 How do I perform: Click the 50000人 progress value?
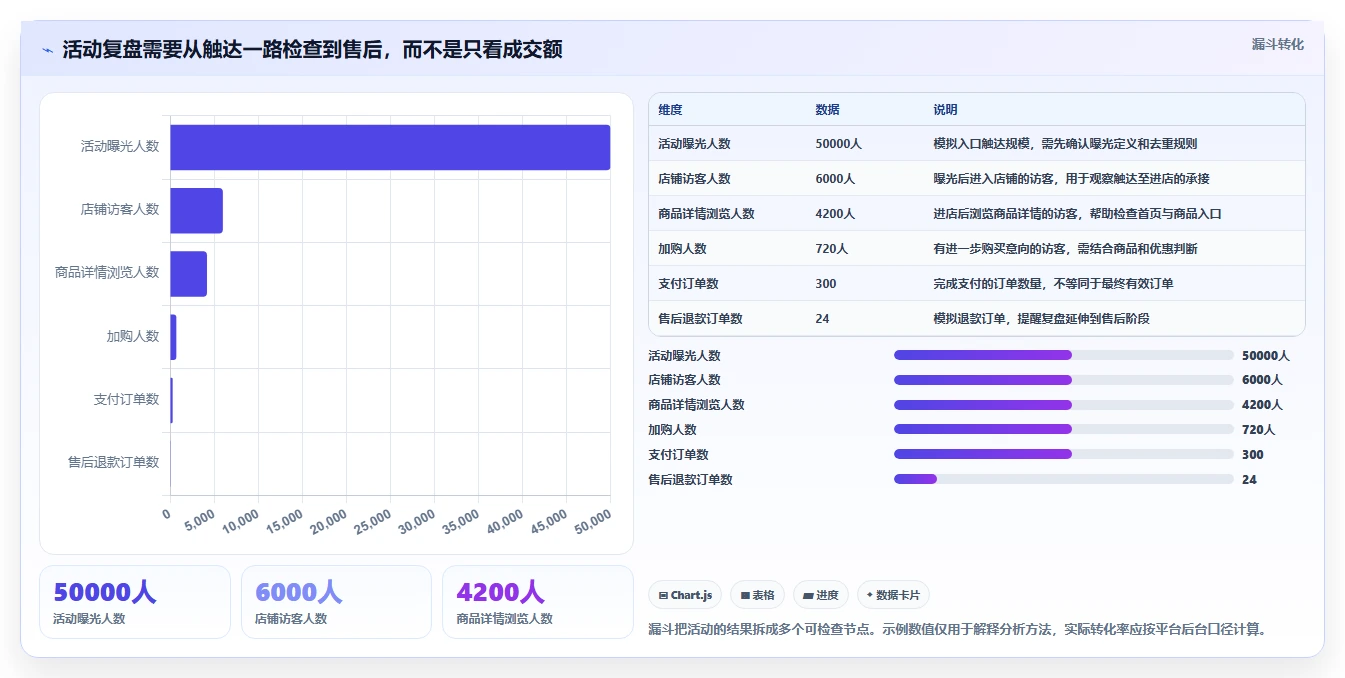[x=1266, y=355]
